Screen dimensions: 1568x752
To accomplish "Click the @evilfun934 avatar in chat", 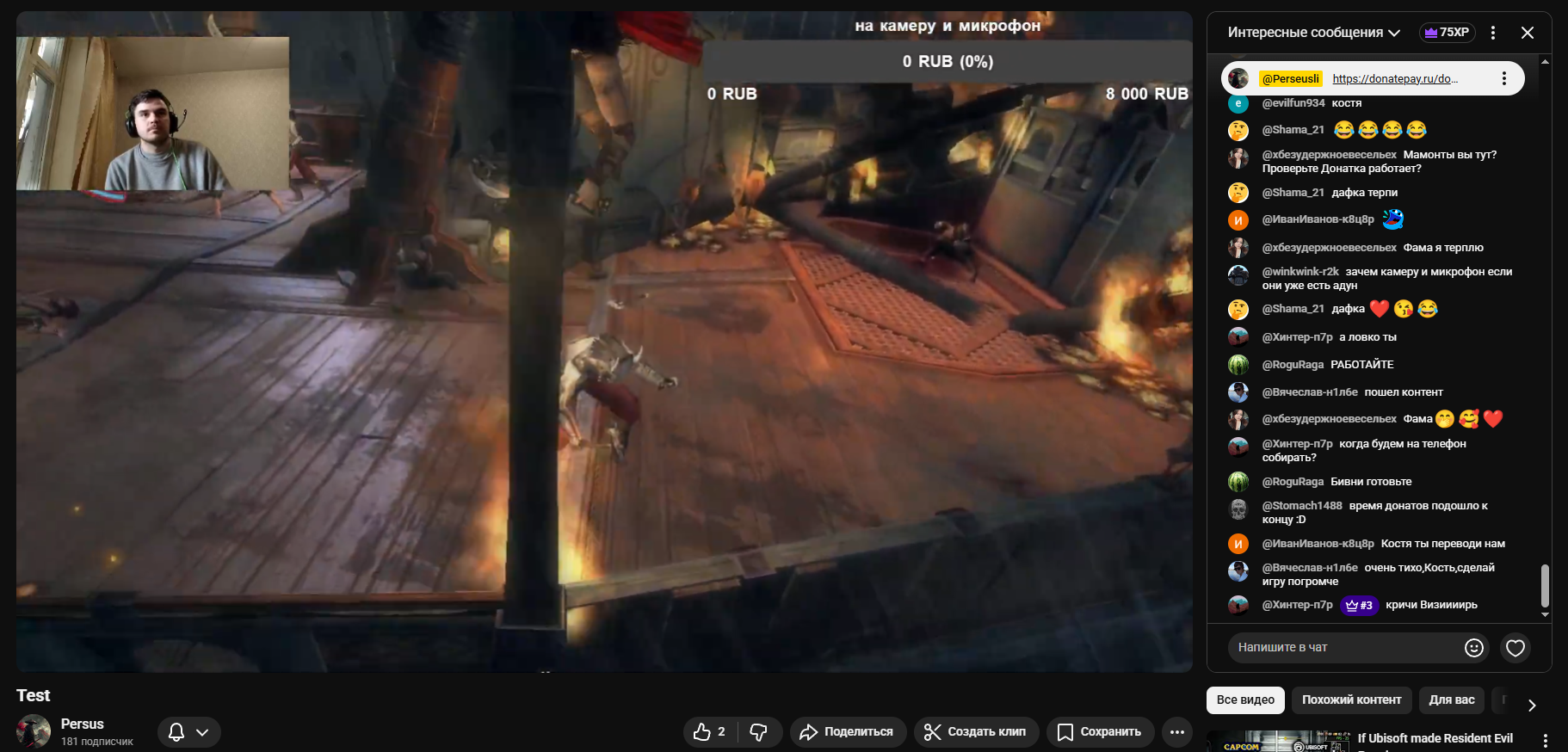I will click(x=1238, y=104).
